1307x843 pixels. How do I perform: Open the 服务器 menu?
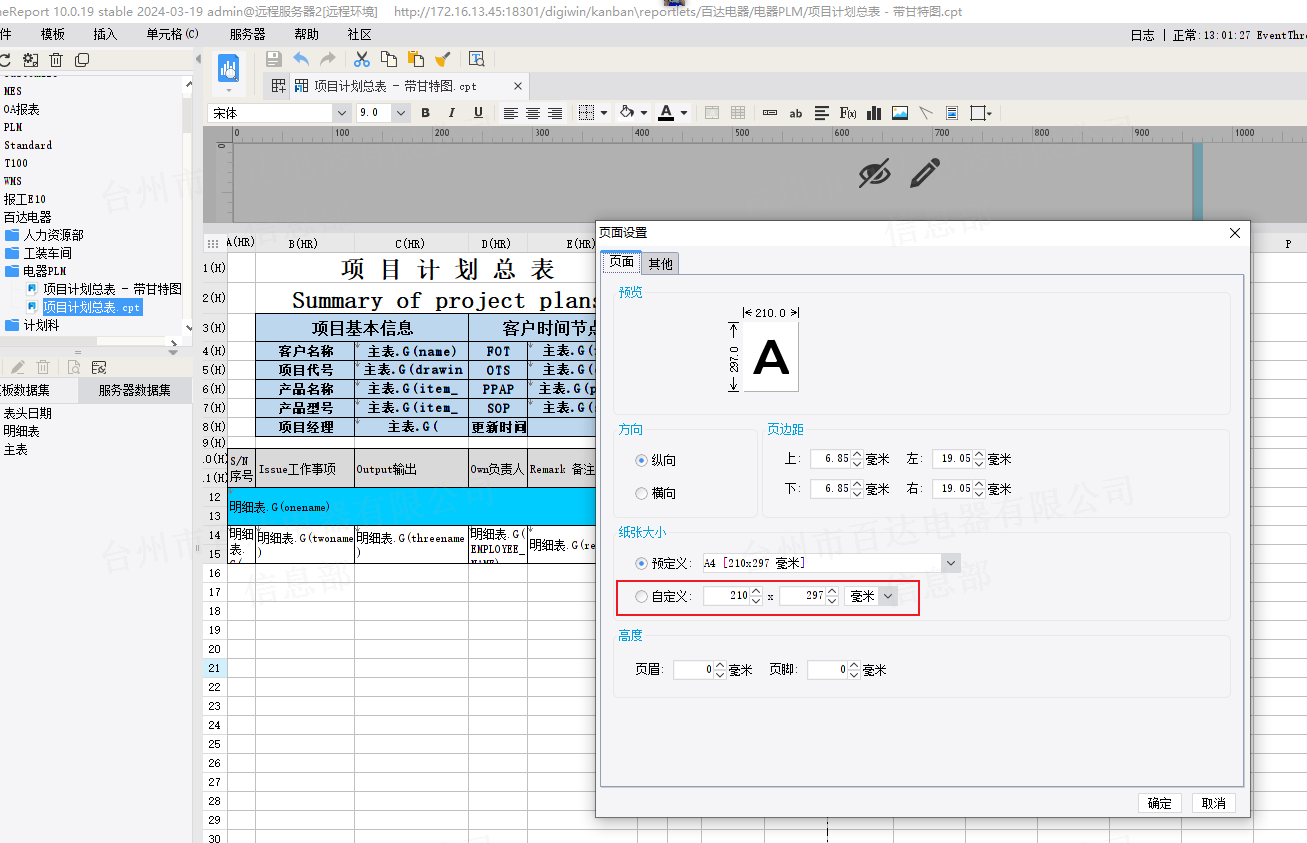[247, 34]
